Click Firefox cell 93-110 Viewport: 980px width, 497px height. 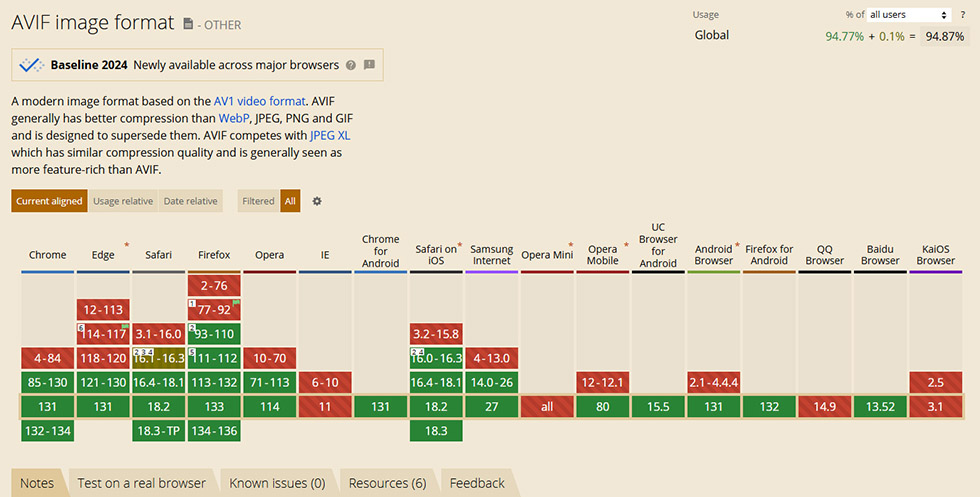click(x=214, y=334)
